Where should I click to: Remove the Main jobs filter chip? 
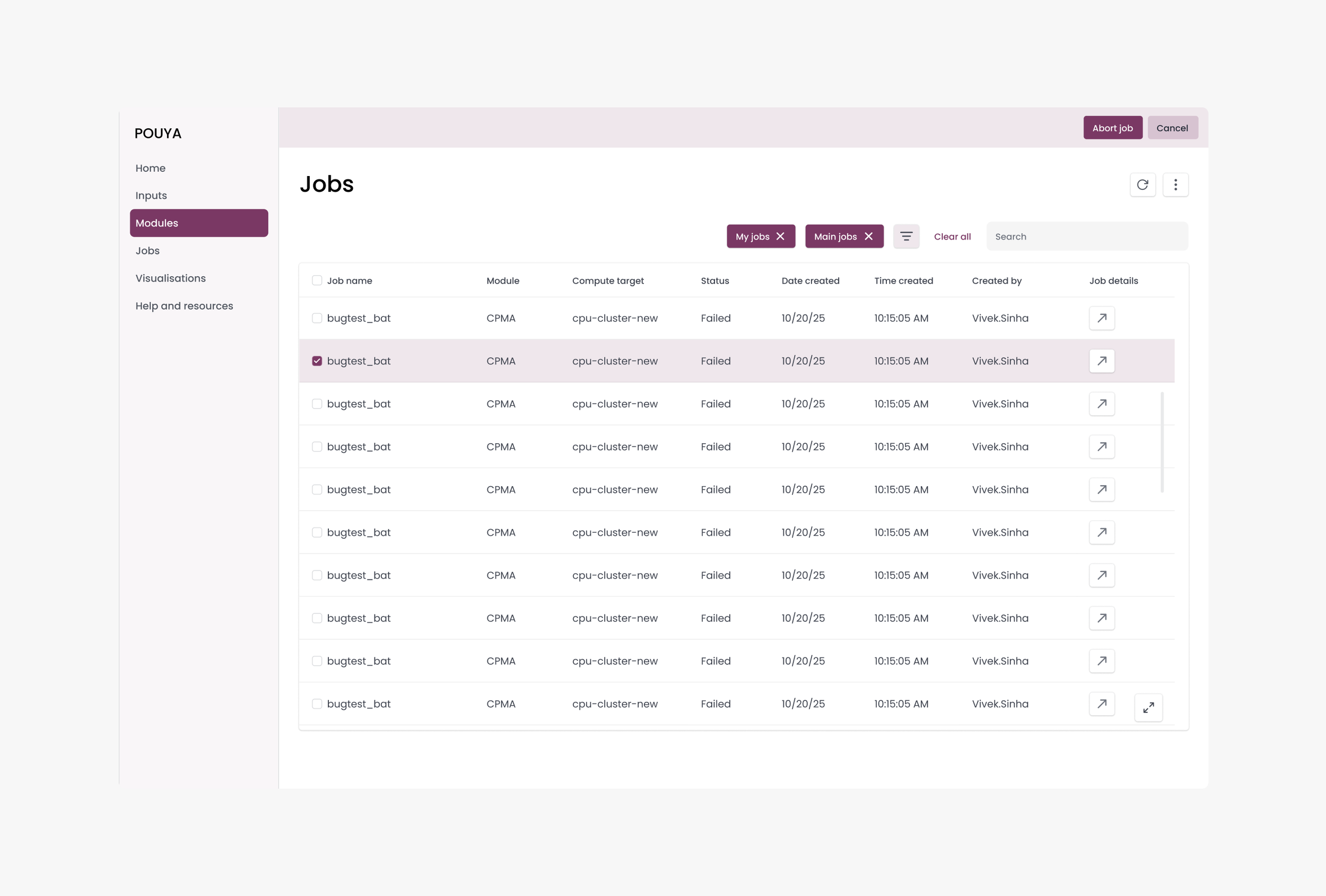tap(868, 236)
